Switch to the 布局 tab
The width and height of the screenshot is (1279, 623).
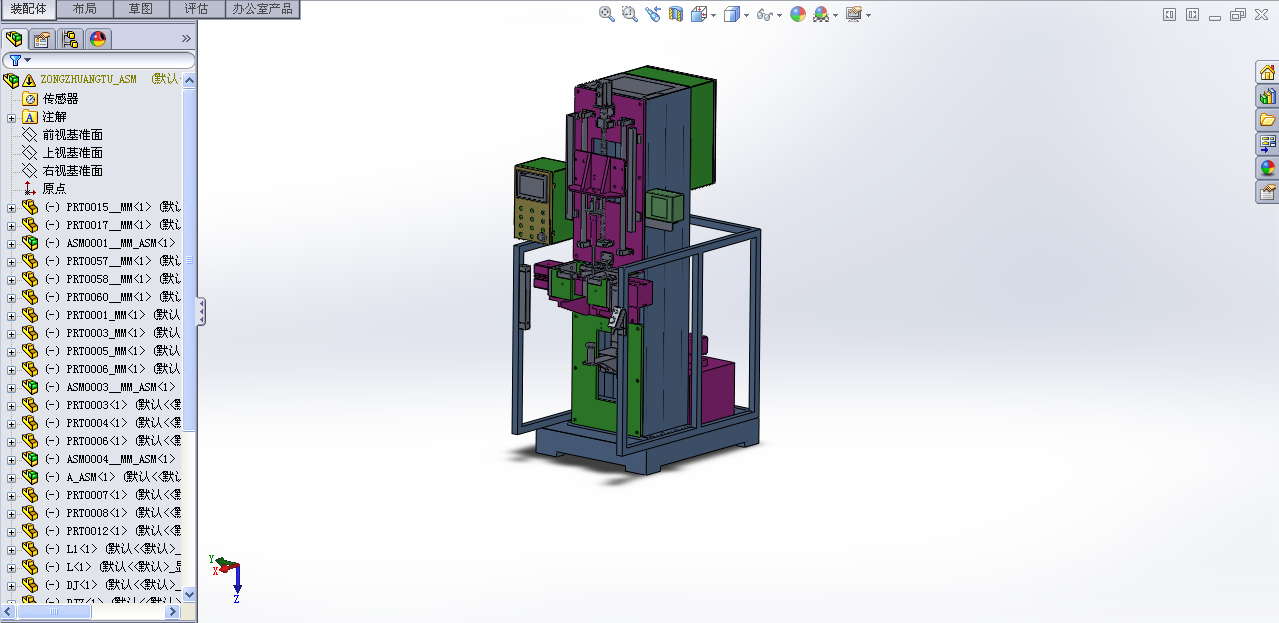click(x=85, y=9)
